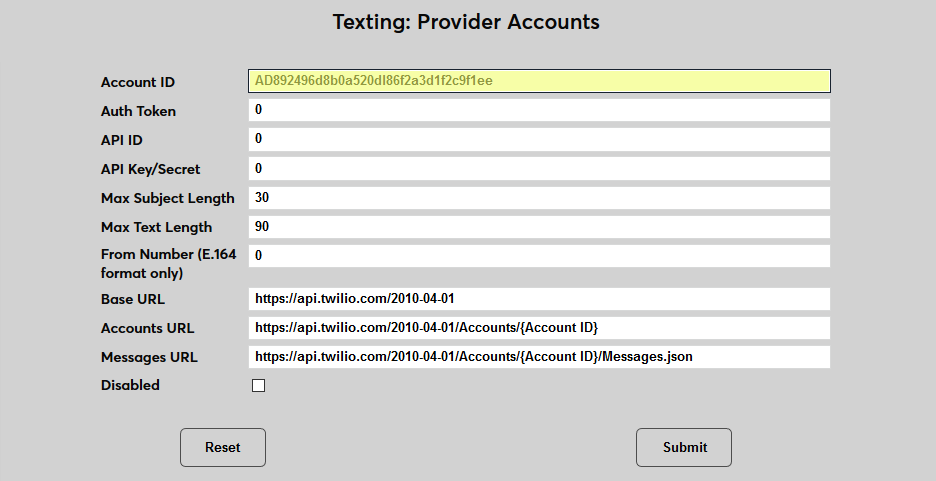This screenshot has height=481, width=936.
Task: Click the From Number (E.164 format only) label
Action: (x=168, y=264)
